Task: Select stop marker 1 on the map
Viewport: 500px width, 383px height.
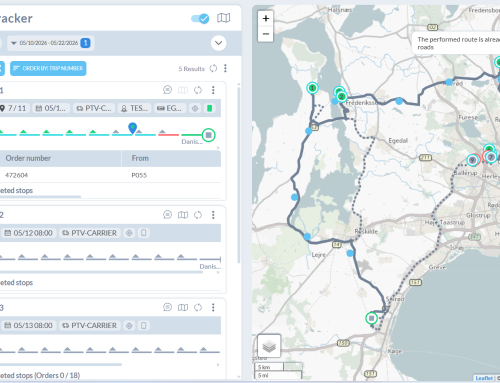Action: [x=312, y=88]
